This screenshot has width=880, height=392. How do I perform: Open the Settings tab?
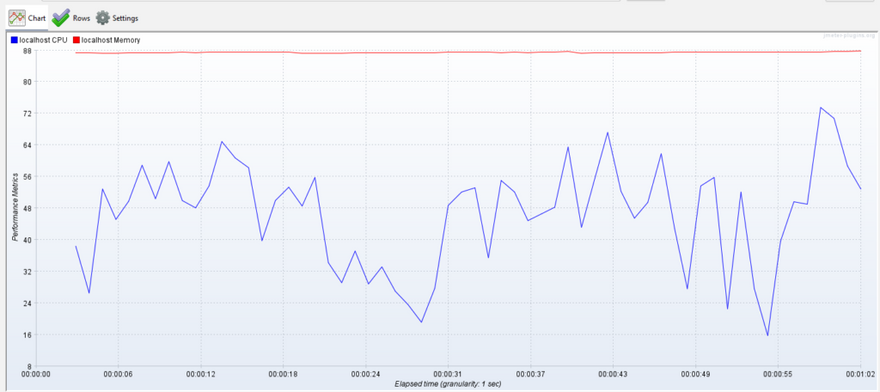click(117, 18)
